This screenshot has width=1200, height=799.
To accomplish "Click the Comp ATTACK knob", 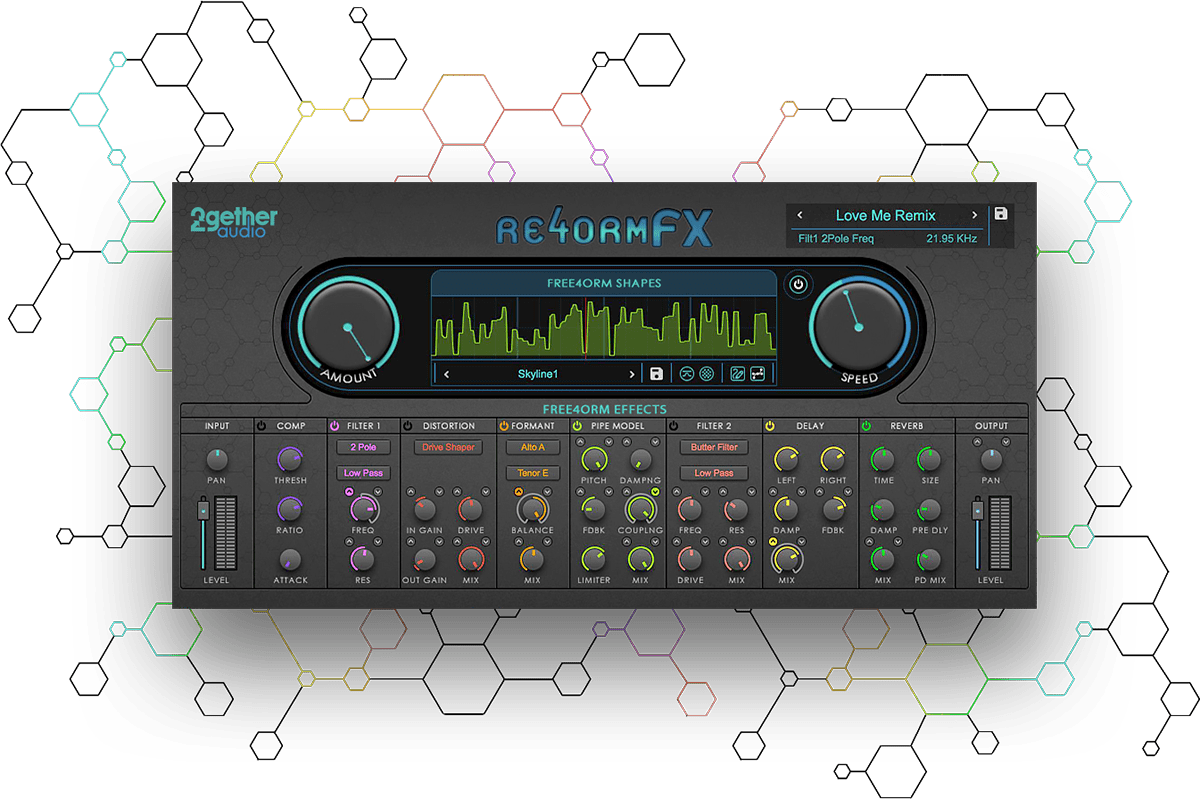I will pos(290,559).
